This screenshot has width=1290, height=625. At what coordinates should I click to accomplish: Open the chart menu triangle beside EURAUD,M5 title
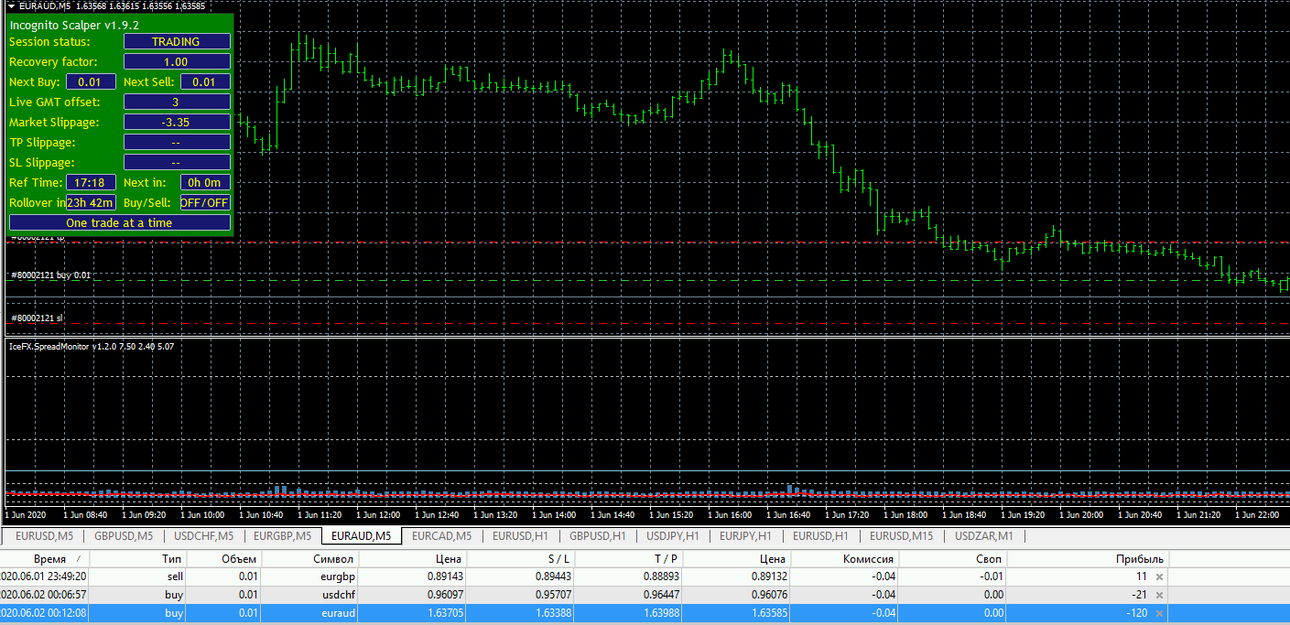tap(10, 6)
